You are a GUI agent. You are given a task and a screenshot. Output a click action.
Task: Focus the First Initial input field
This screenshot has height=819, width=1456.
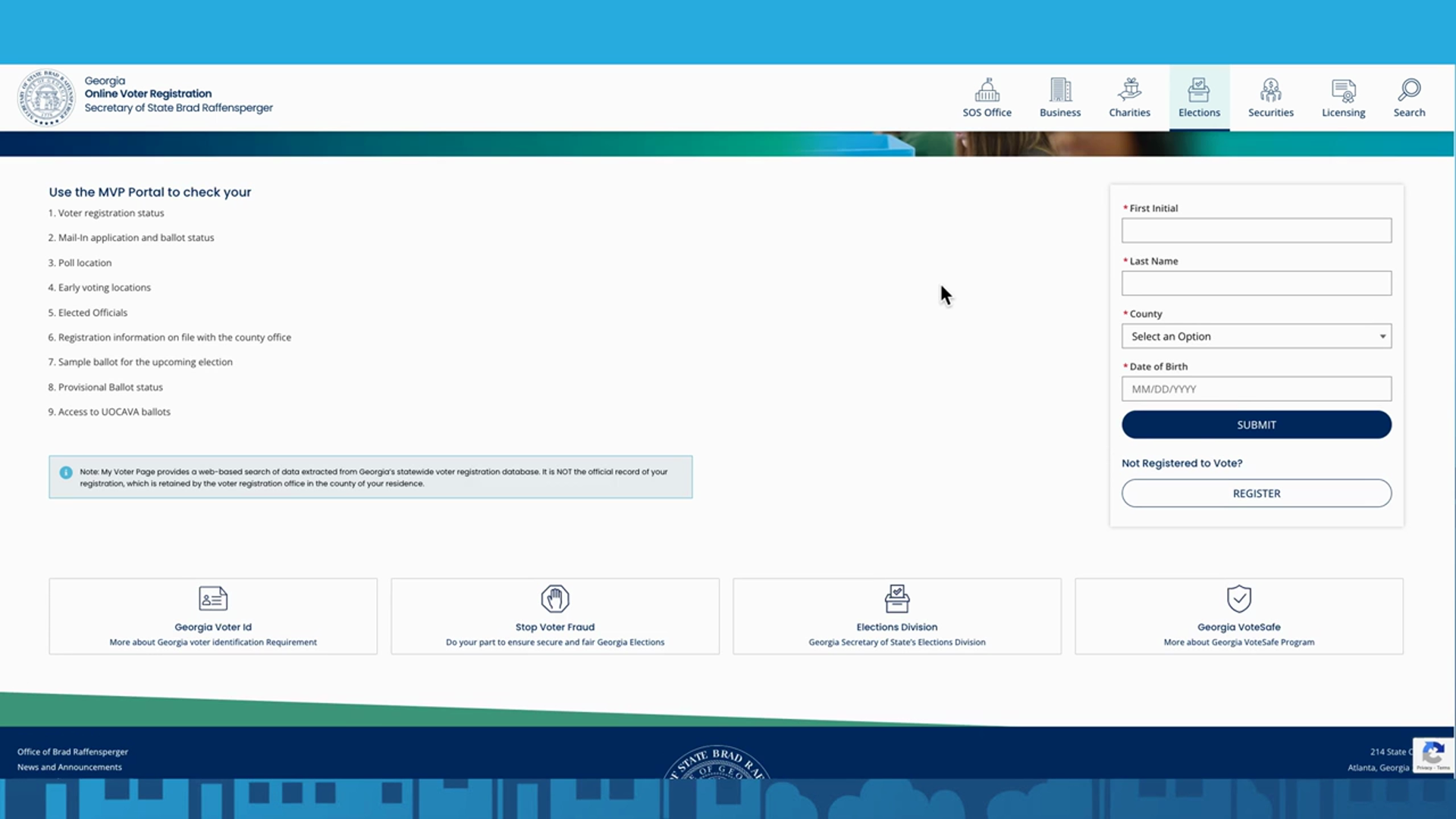1257,231
